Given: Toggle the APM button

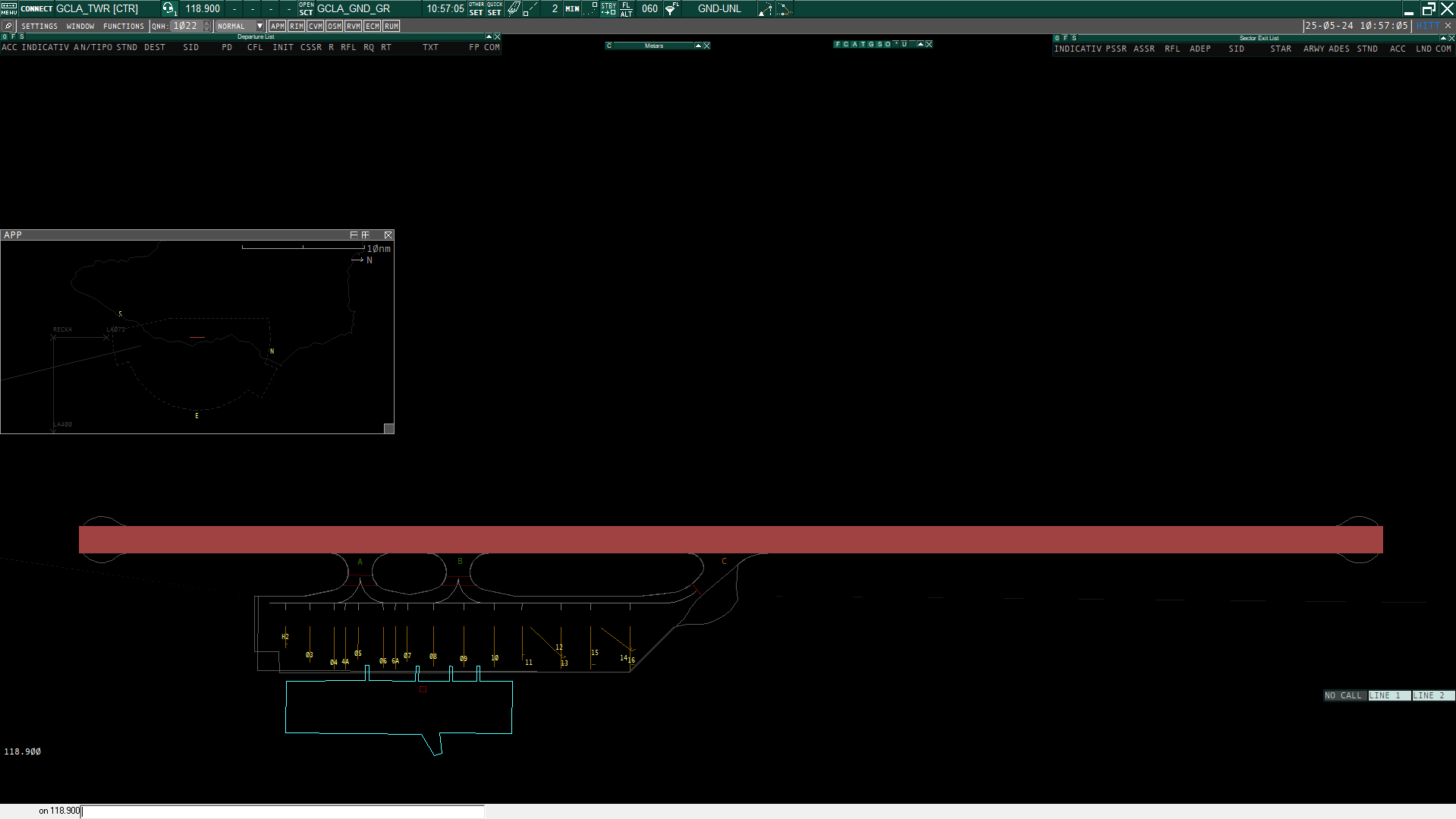Looking at the screenshot, I should point(278,26).
